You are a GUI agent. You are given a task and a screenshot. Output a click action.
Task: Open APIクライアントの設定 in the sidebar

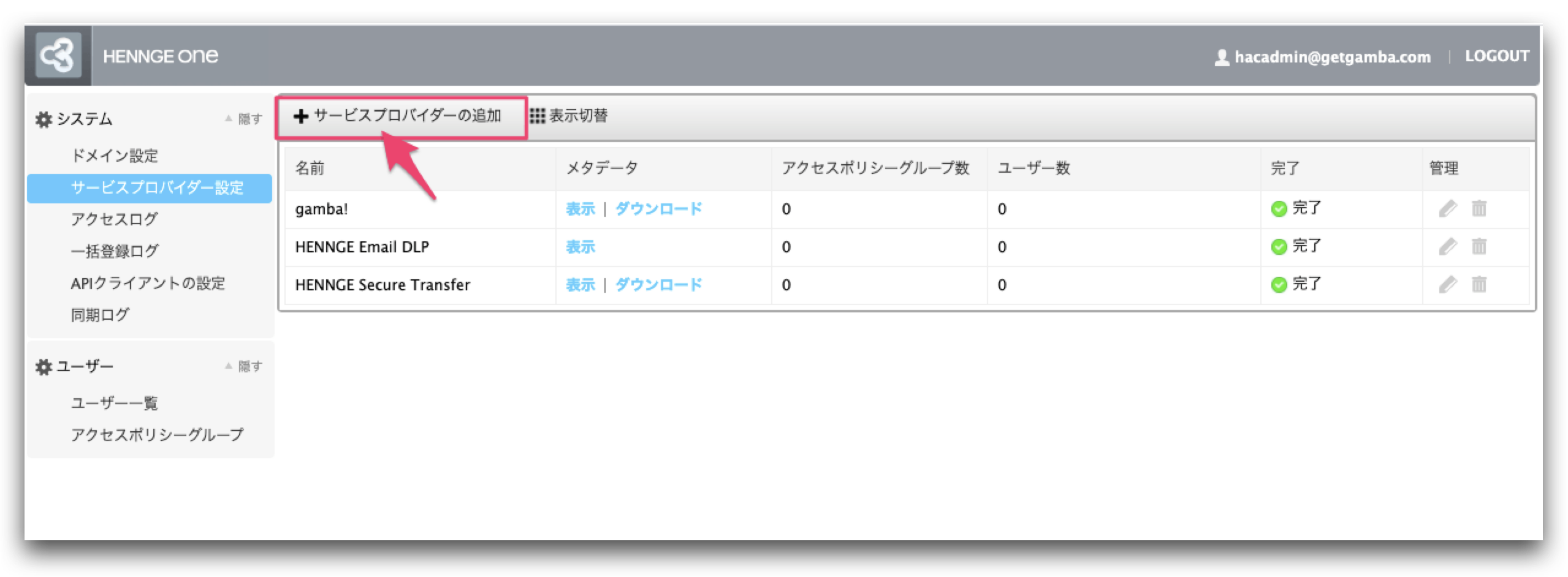[x=148, y=283]
